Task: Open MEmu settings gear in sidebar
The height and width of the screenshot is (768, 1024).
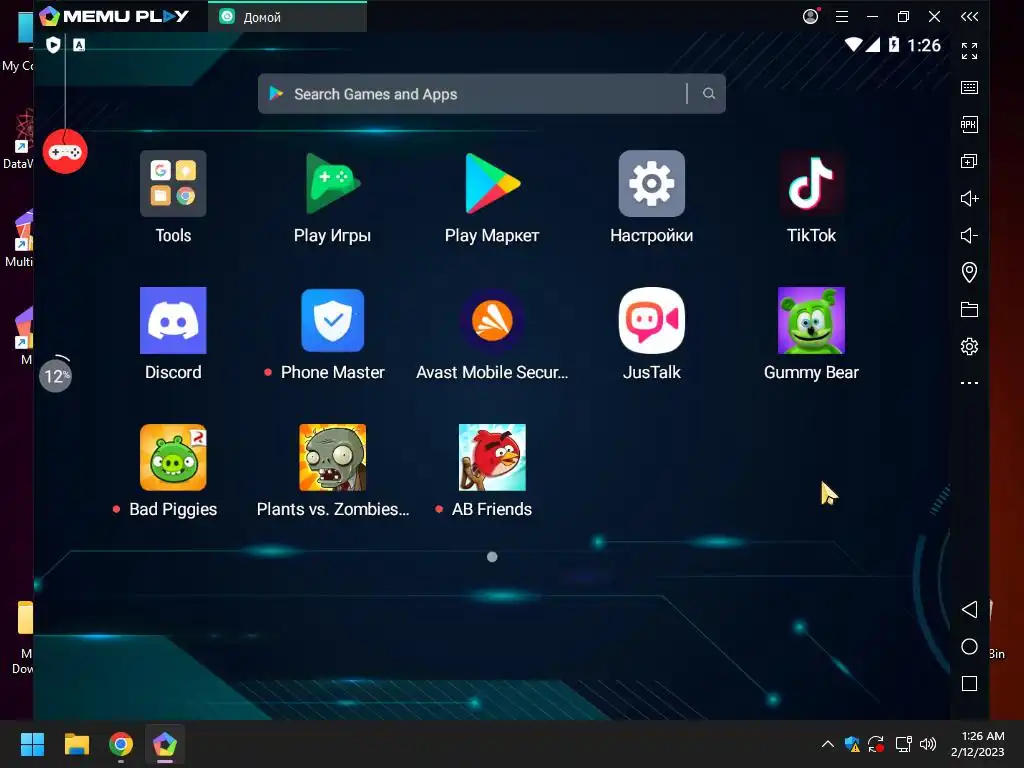Action: 969,346
